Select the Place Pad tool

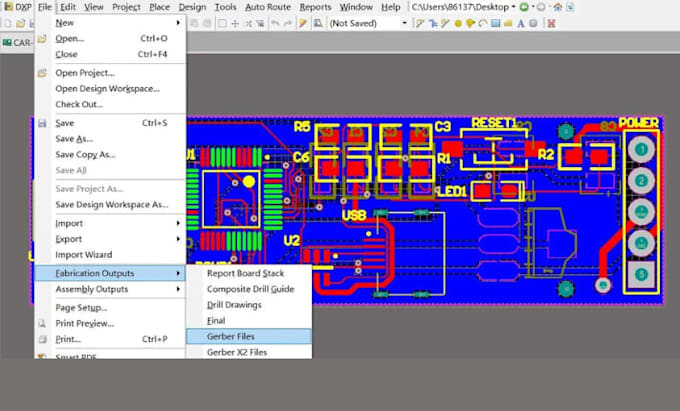[458, 23]
